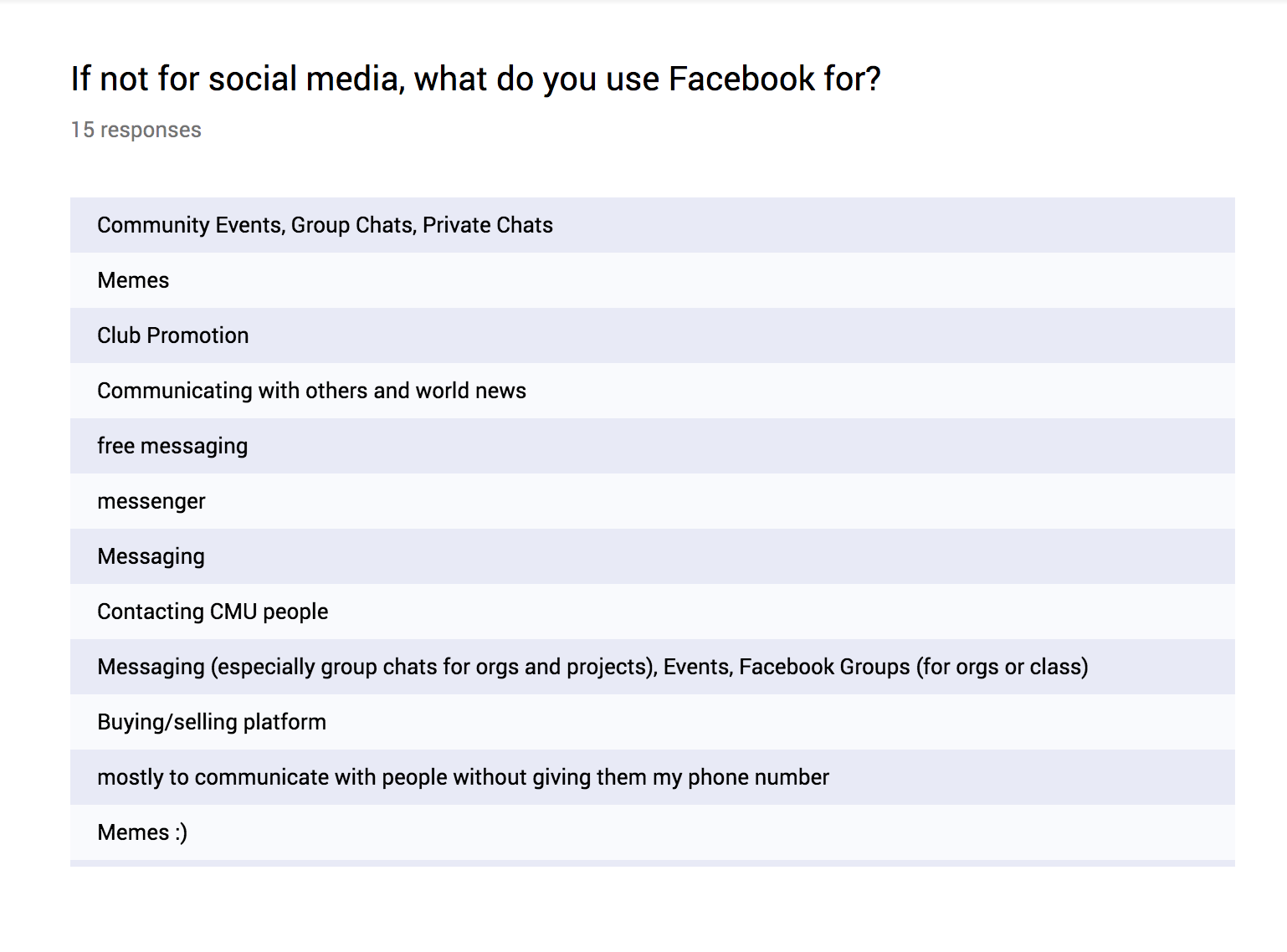The height and width of the screenshot is (952, 1287).
Task: Click the 'Club Promotion' response
Action: tap(653, 335)
